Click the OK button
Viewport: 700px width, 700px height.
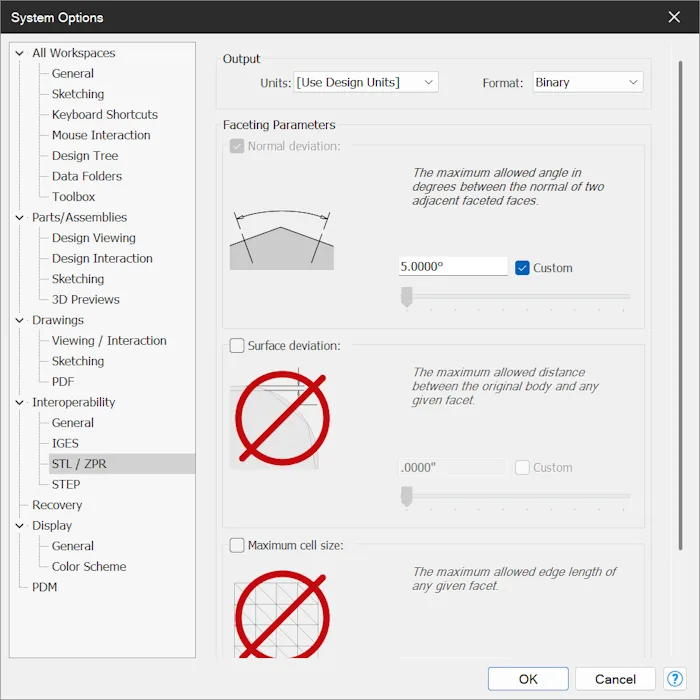click(x=528, y=679)
